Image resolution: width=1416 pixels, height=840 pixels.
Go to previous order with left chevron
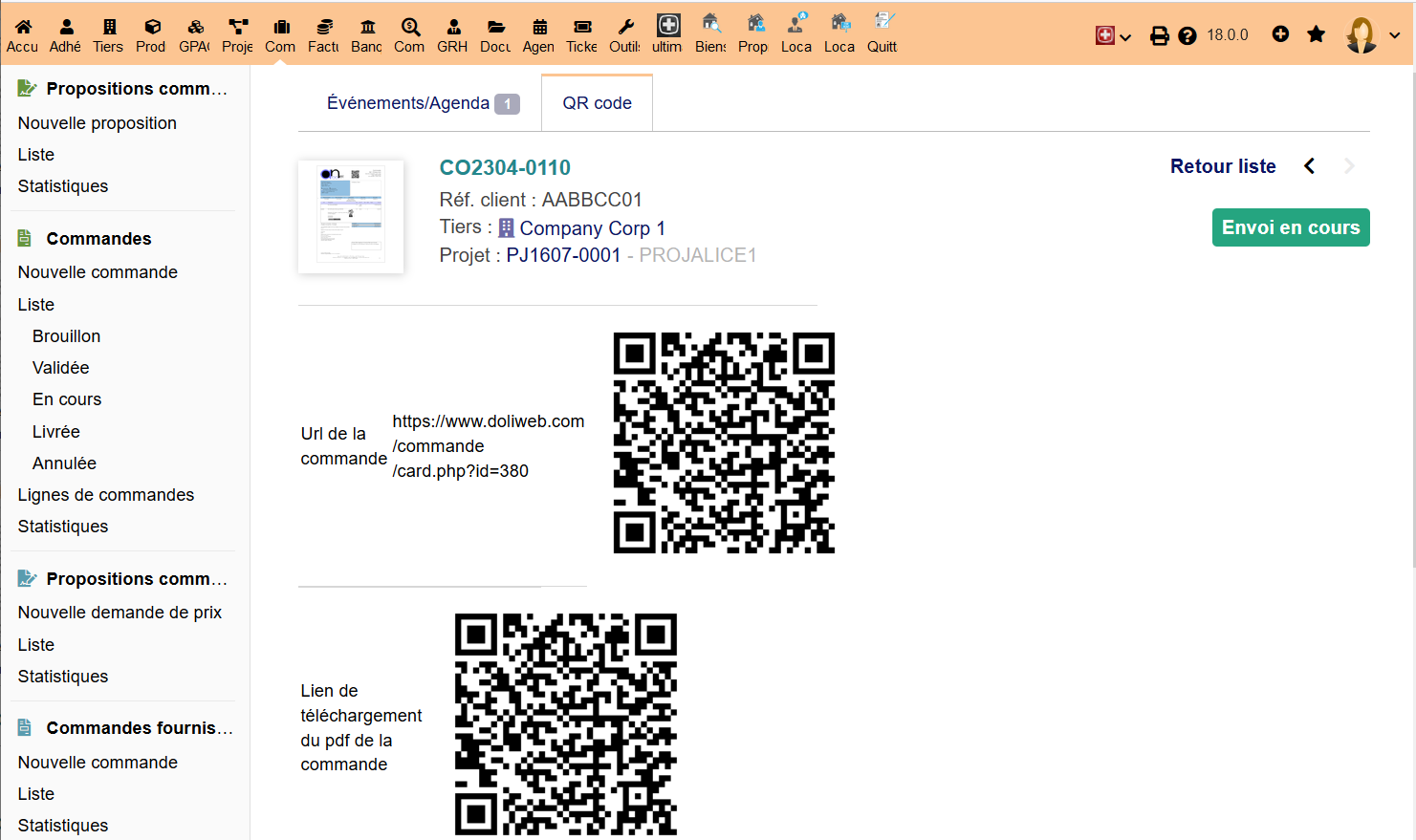(x=1310, y=166)
